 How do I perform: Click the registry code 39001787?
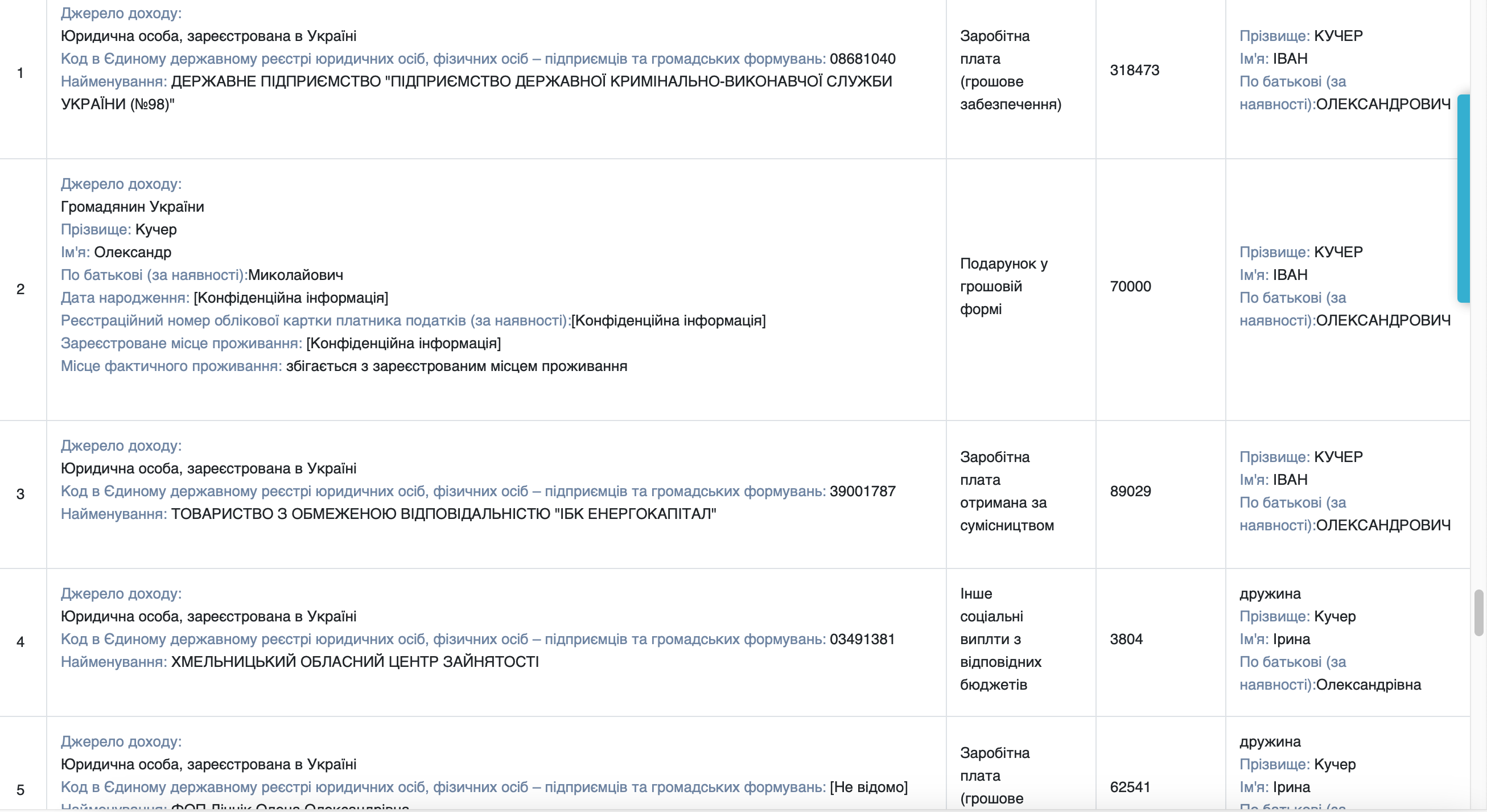pyautogui.click(x=862, y=491)
